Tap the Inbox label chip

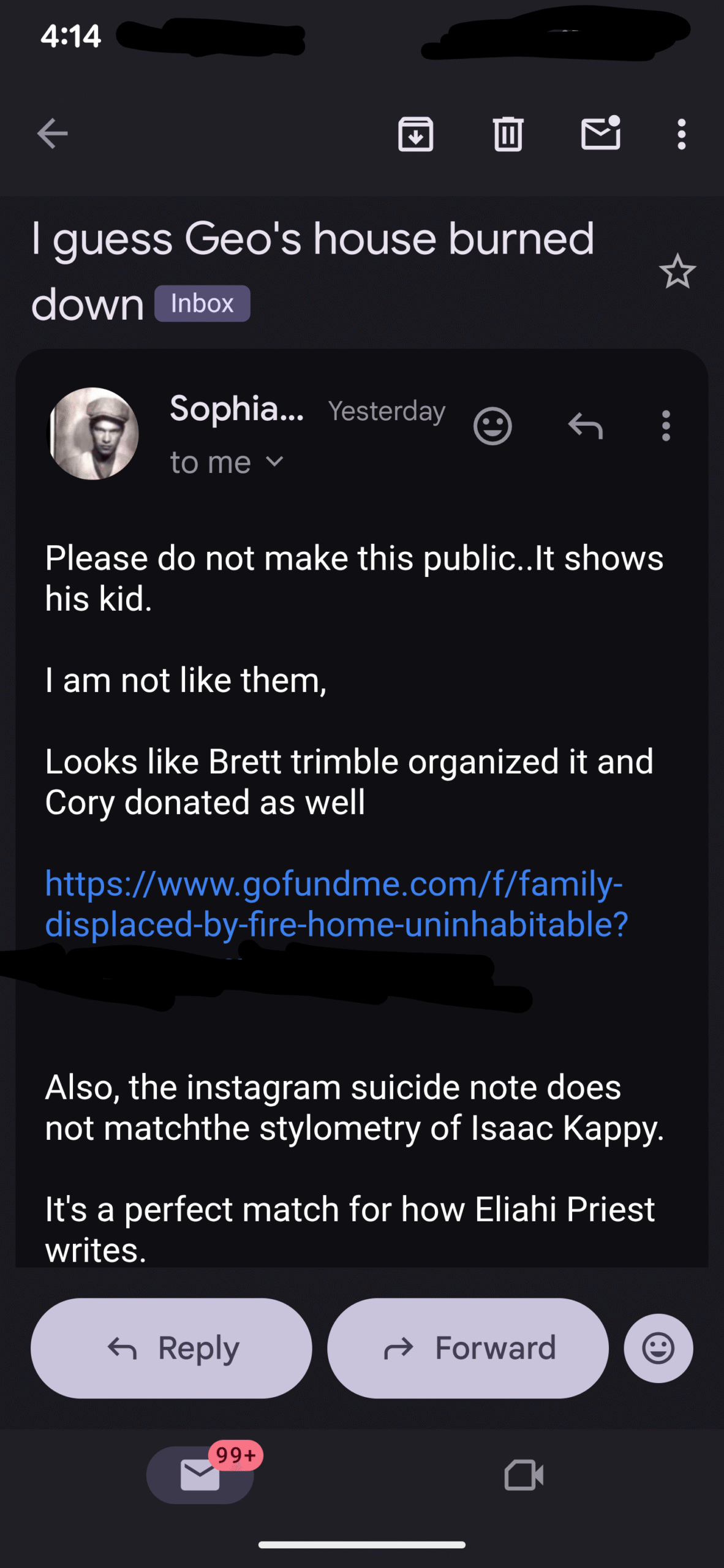(x=202, y=304)
